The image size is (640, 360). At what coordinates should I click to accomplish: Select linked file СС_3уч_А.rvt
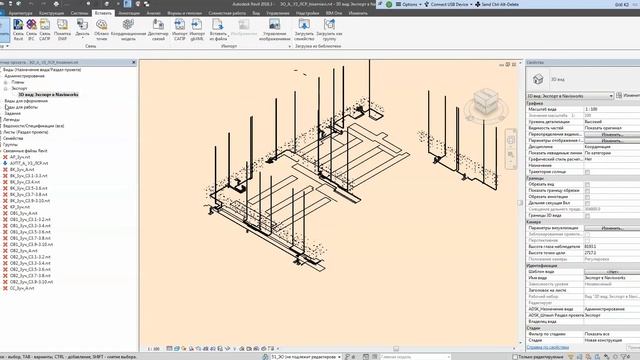22,288
